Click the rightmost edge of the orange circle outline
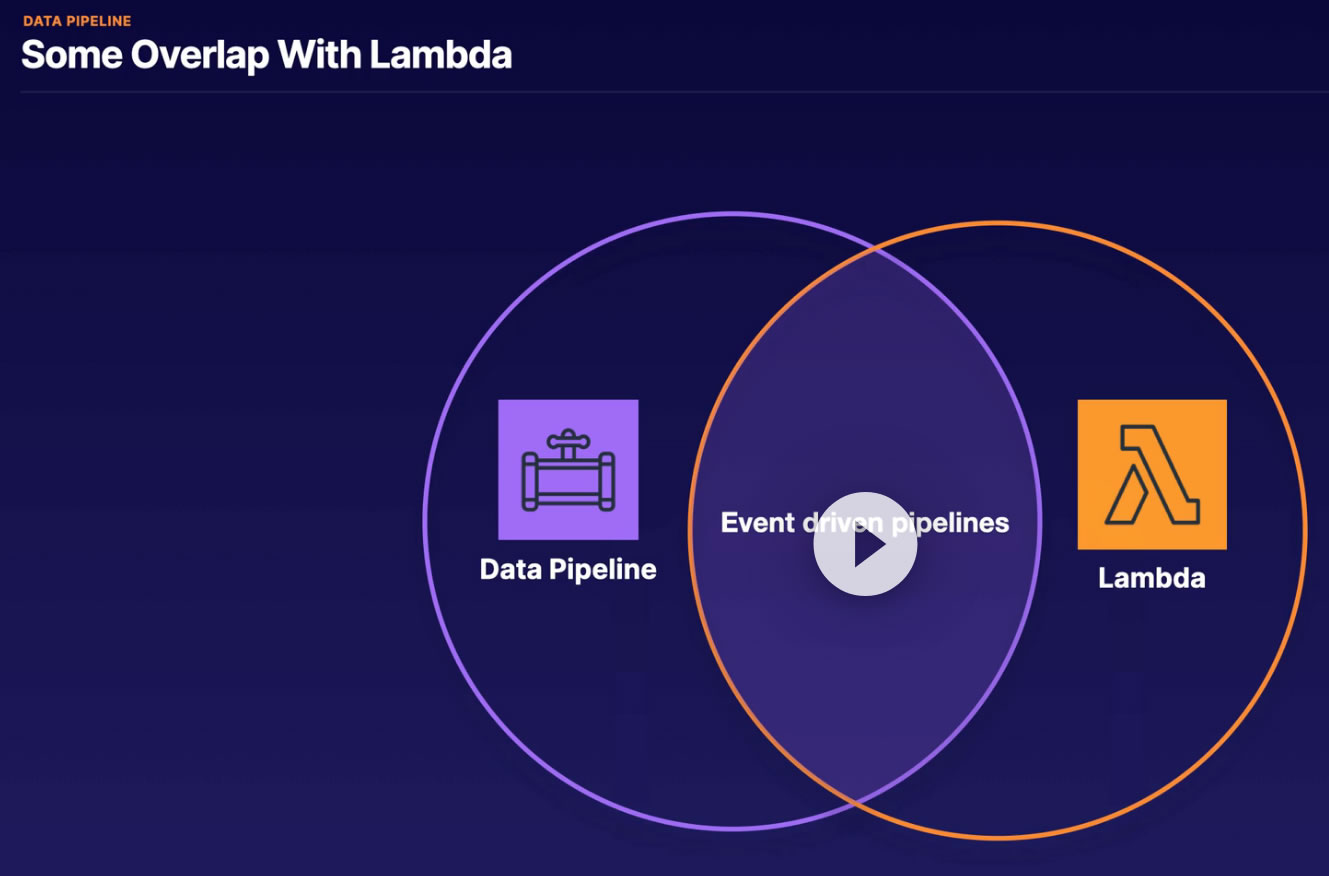 click(1305, 530)
